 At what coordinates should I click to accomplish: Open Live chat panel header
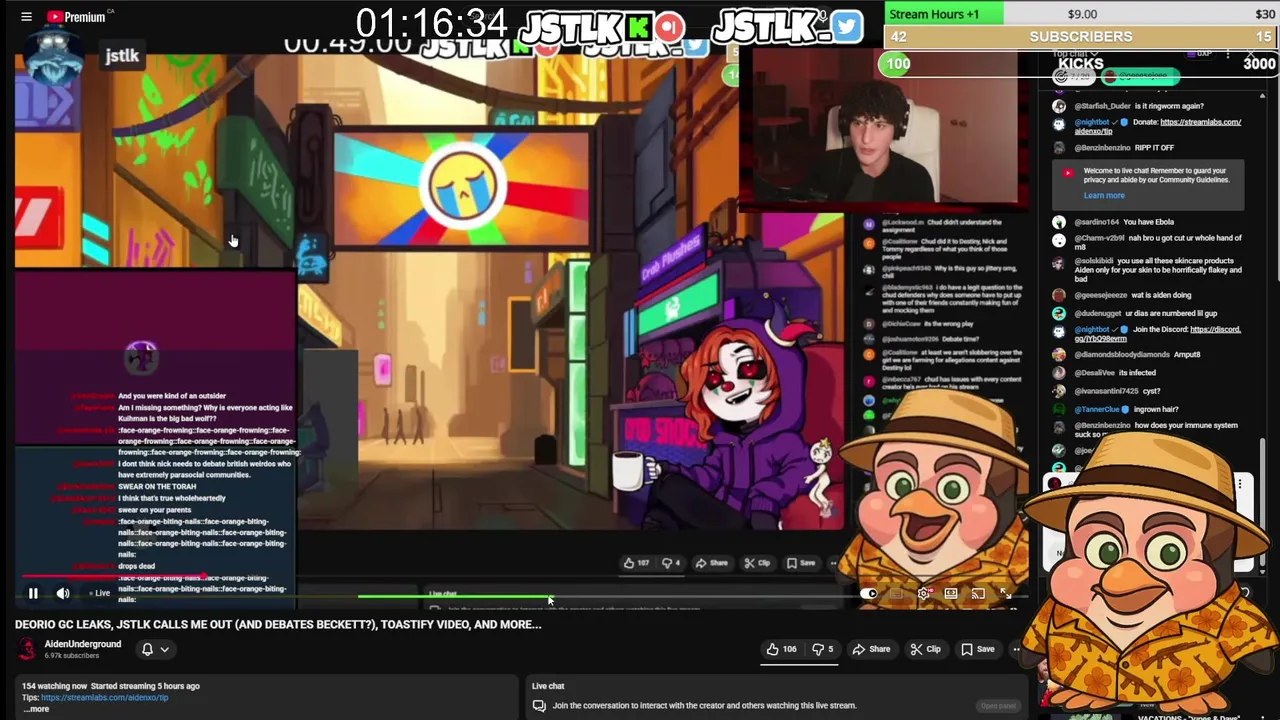[548, 686]
